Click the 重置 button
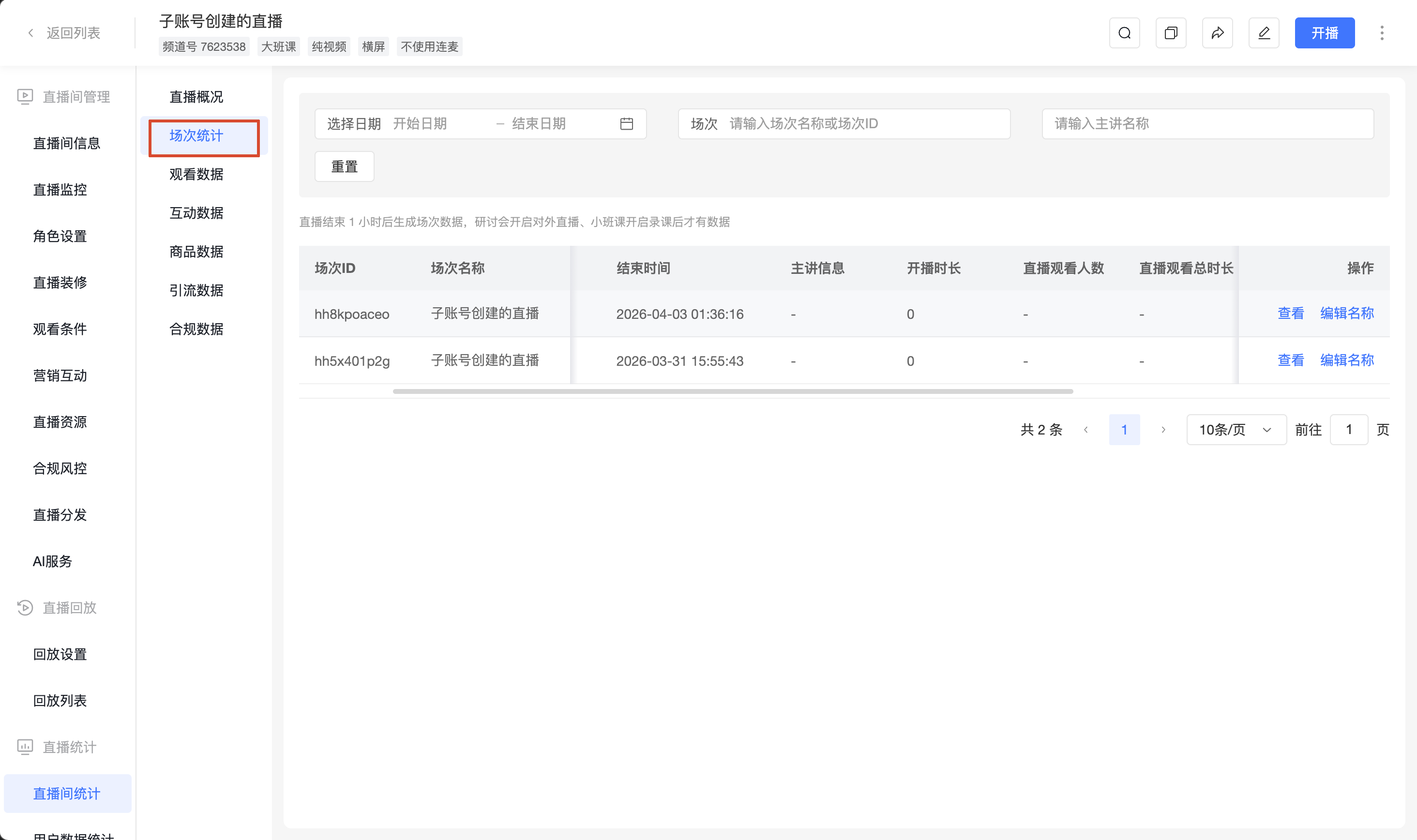The image size is (1417, 840). (344, 166)
